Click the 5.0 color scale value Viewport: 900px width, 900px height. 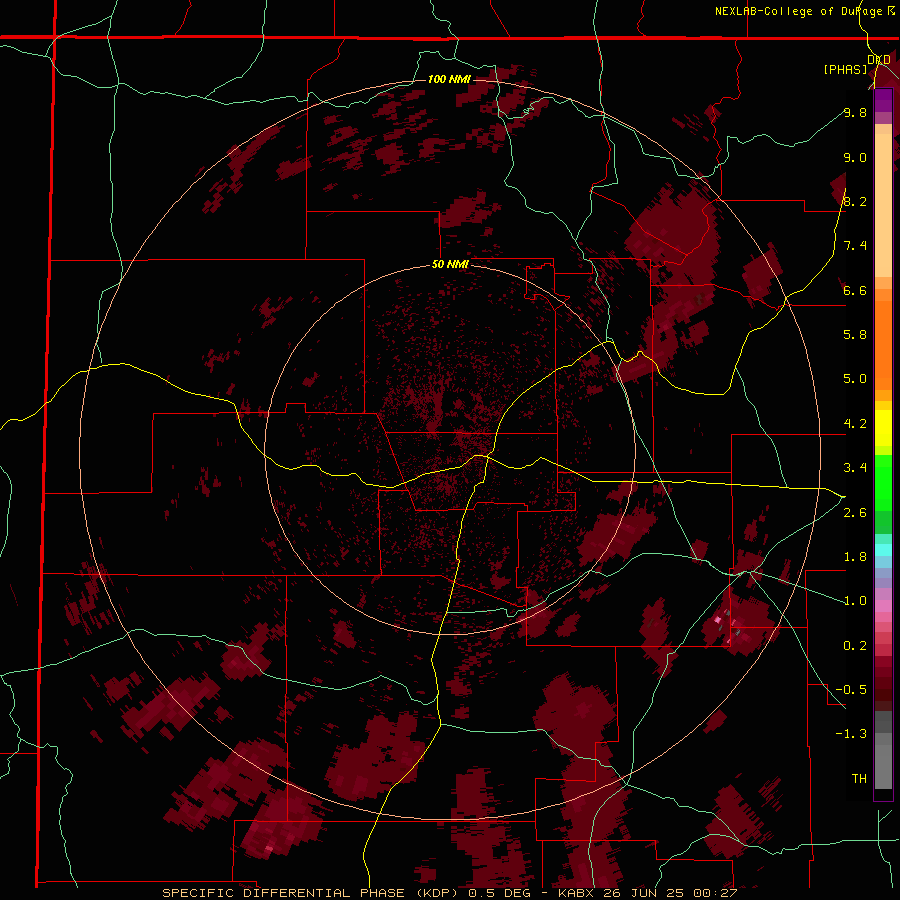click(855, 379)
